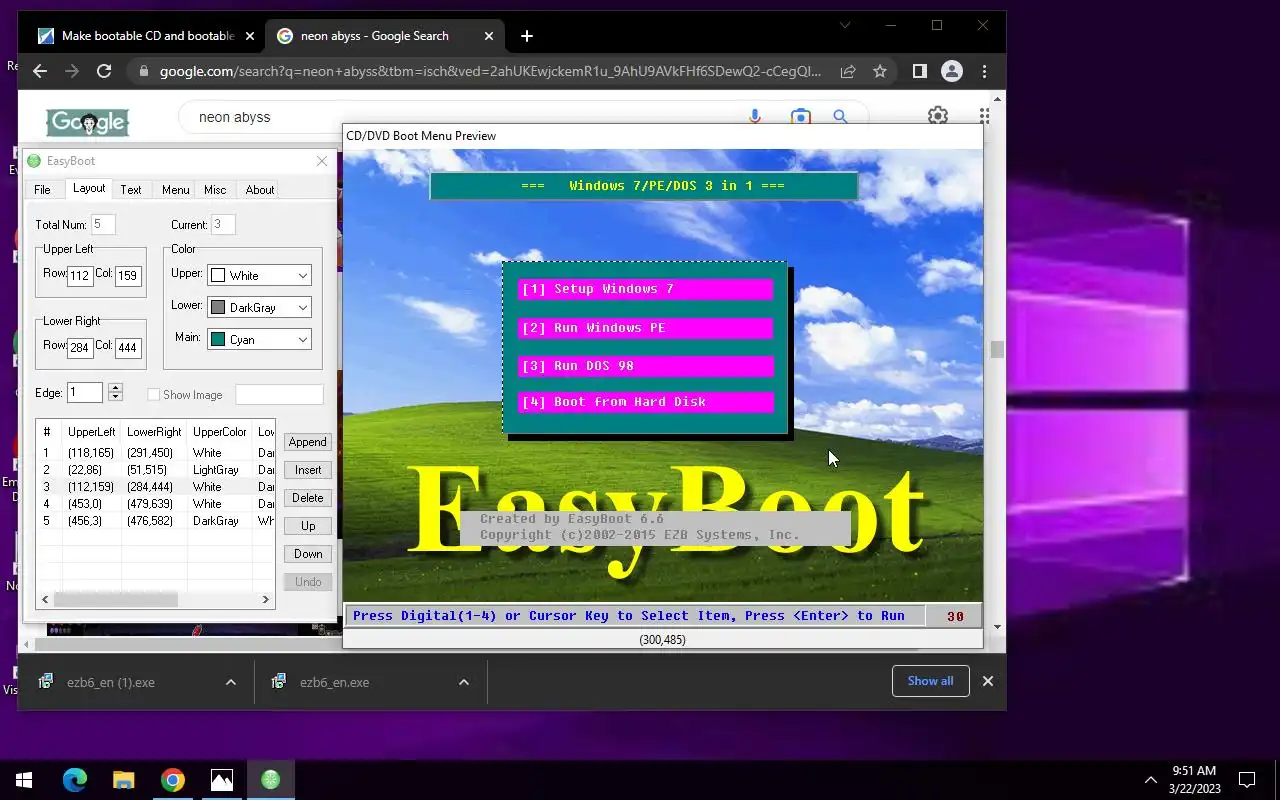
Task: Click the list's horizontal scrollbar right arrow
Action: click(266, 599)
